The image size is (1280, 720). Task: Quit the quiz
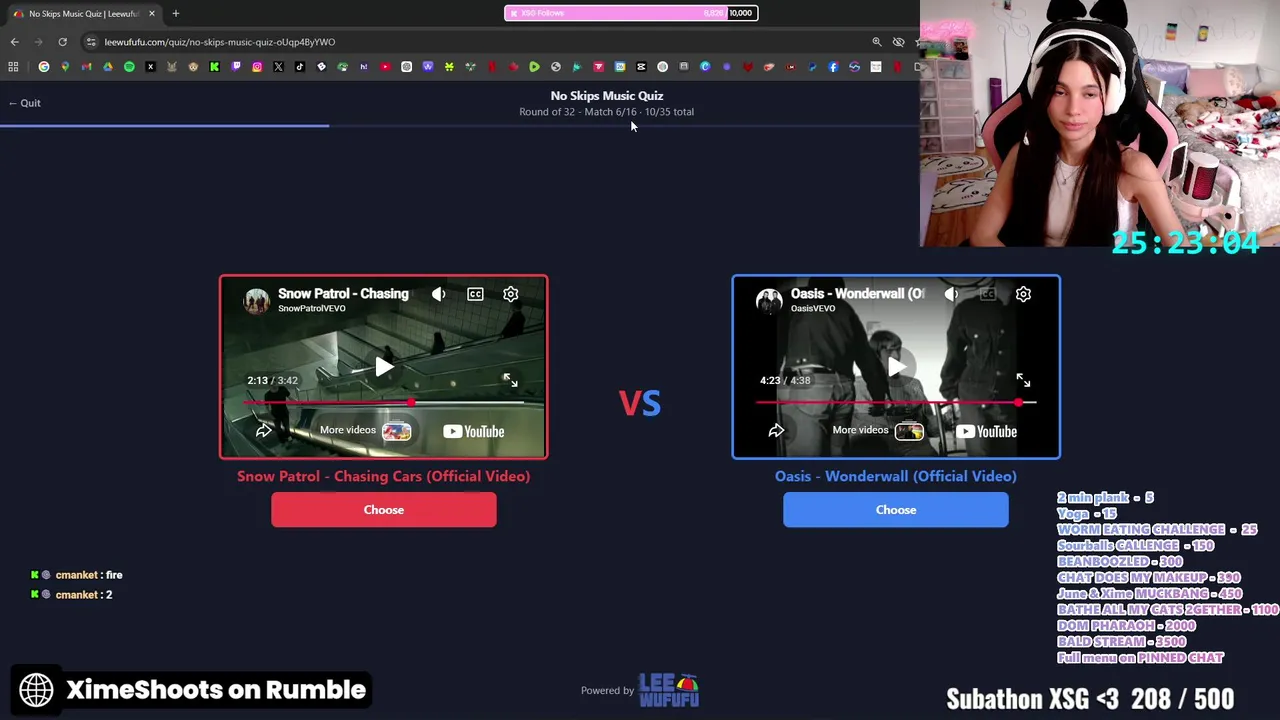(x=25, y=103)
